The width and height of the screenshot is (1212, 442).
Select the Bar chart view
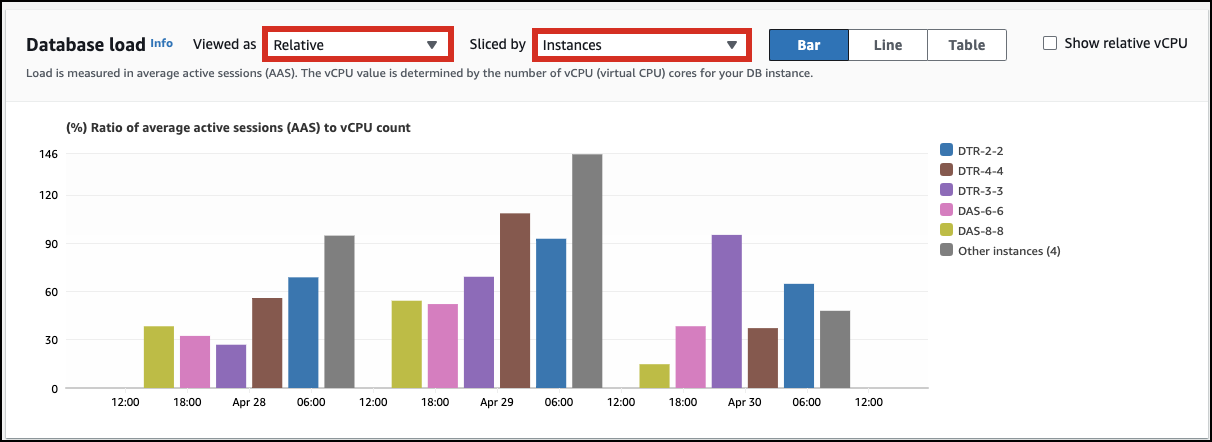(808, 45)
